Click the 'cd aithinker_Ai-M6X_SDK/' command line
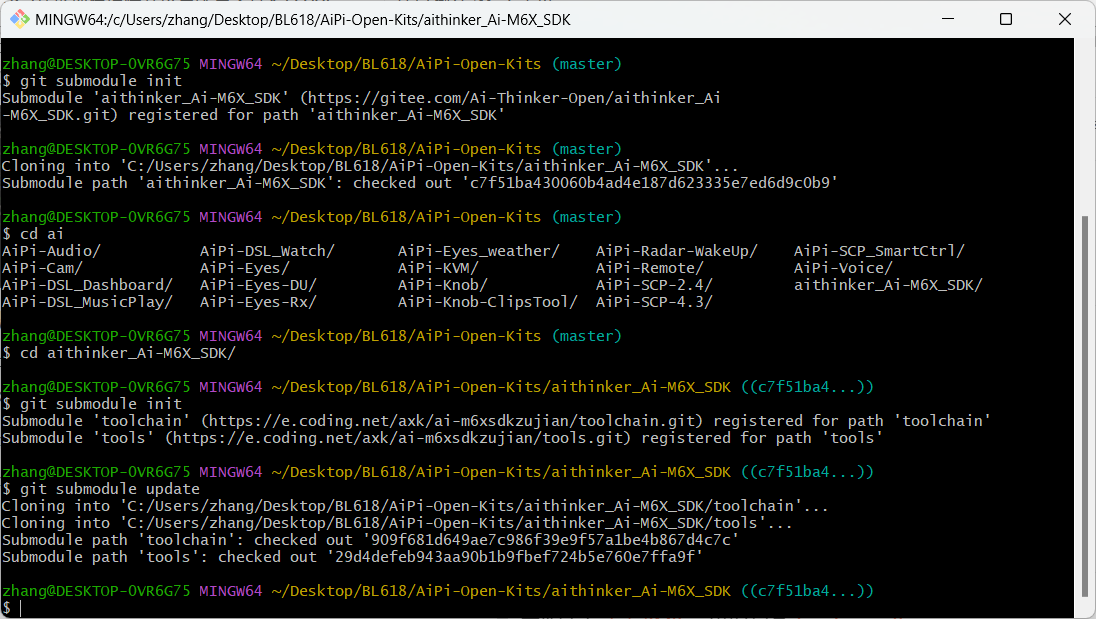The image size is (1096, 619). click(x=128, y=354)
